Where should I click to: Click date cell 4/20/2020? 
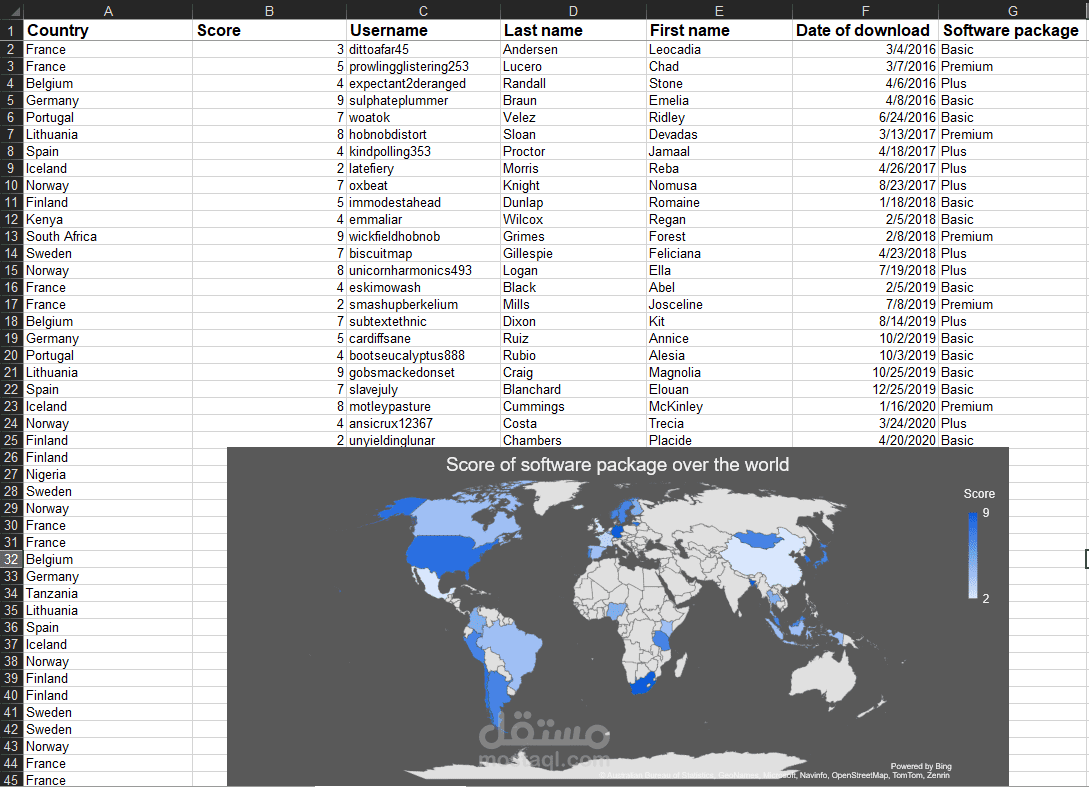pos(865,440)
